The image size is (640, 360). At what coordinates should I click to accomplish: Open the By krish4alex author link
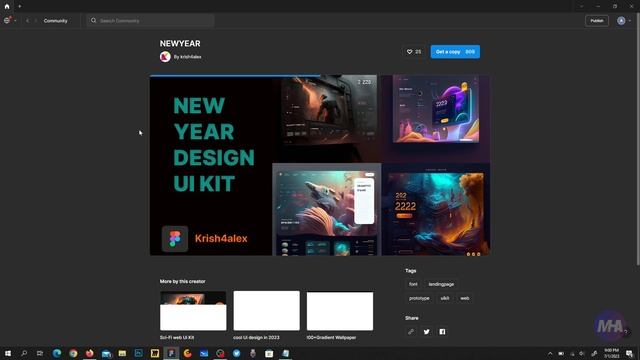point(188,57)
